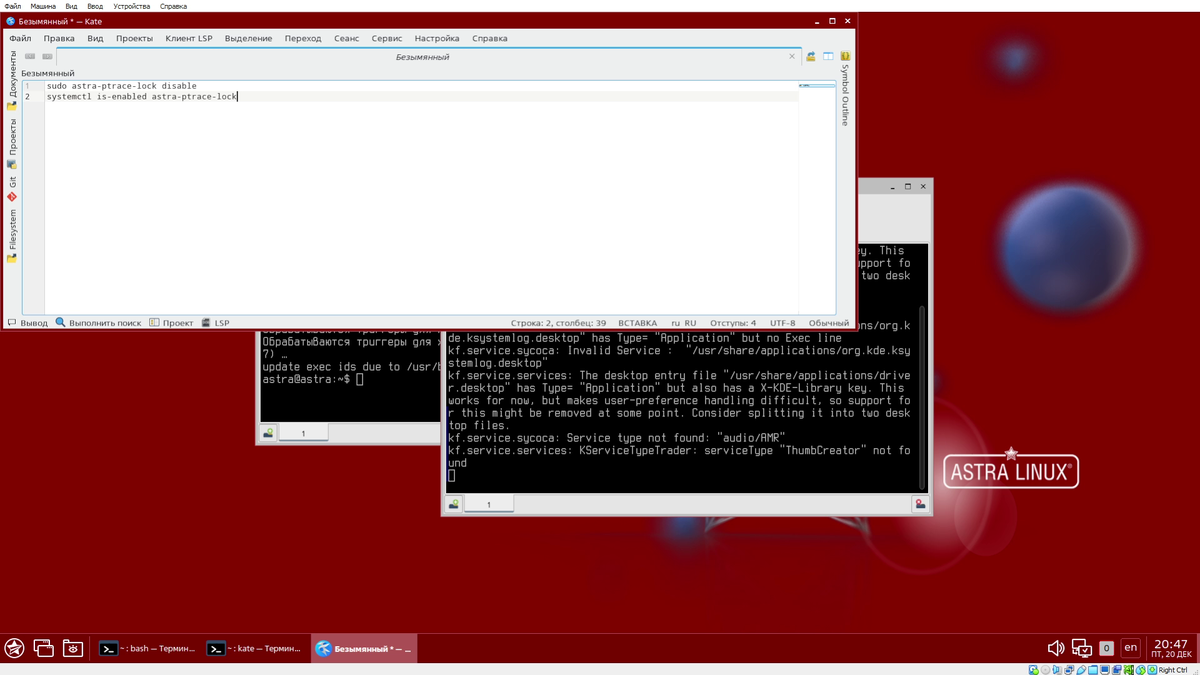1200x675 pixels.
Task: Select tab 1 in right terminal window
Action: tap(489, 505)
